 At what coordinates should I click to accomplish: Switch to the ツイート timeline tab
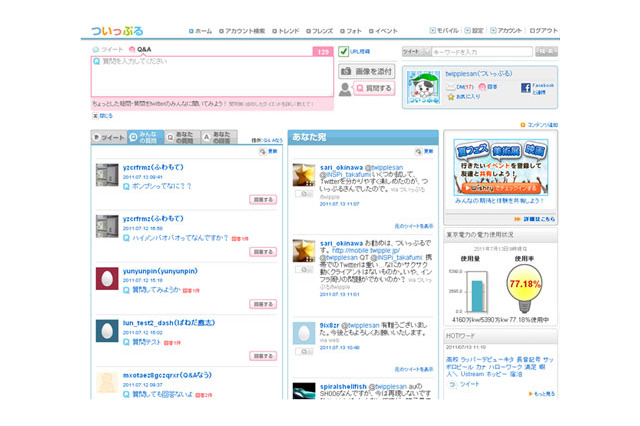(109, 138)
